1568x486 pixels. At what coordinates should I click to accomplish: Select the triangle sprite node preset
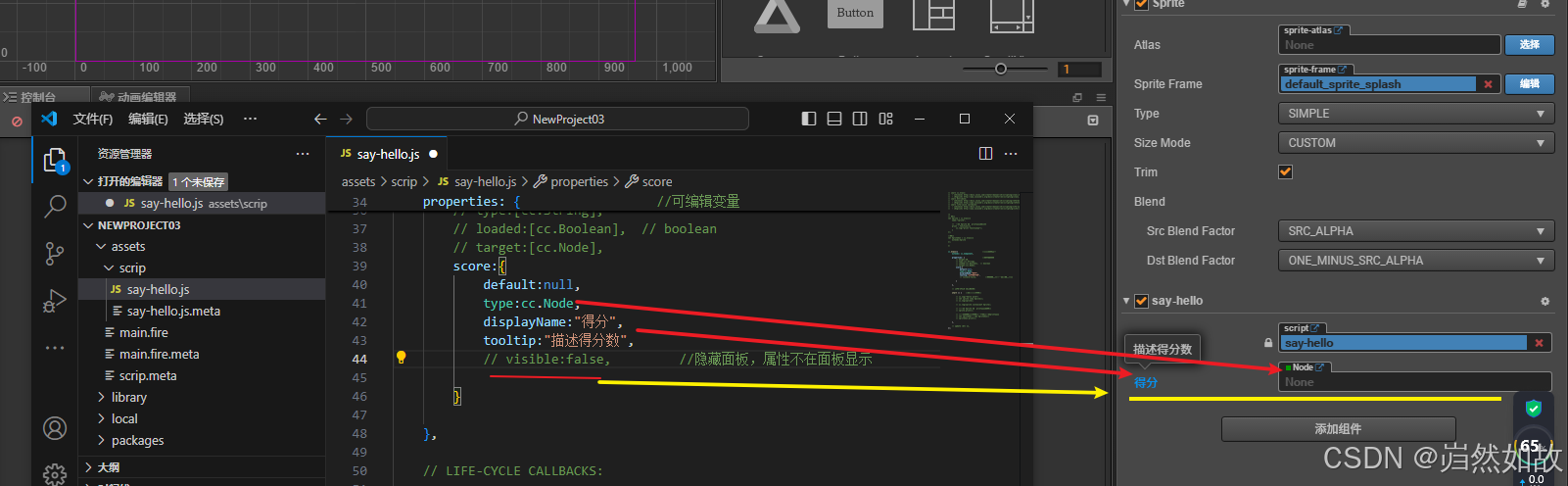click(x=777, y=16)
